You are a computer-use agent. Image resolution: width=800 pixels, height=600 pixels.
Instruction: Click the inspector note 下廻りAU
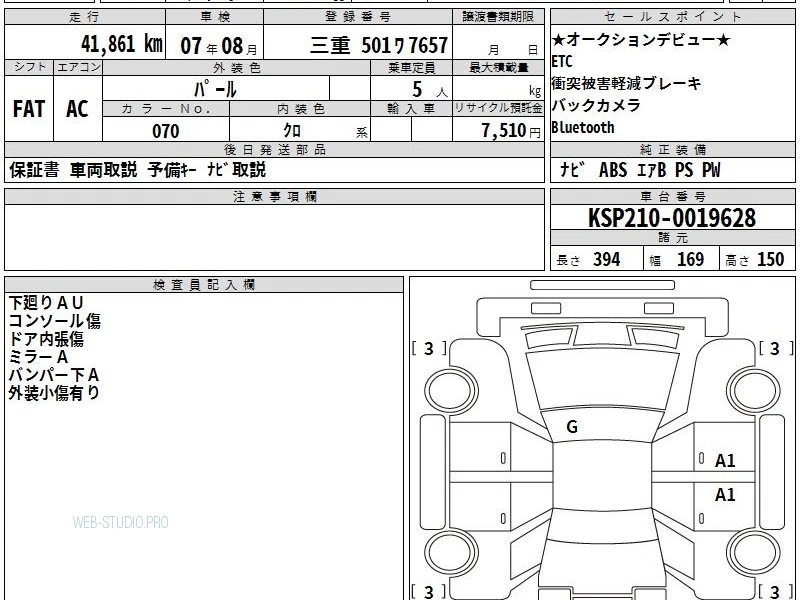coord(46,303)
